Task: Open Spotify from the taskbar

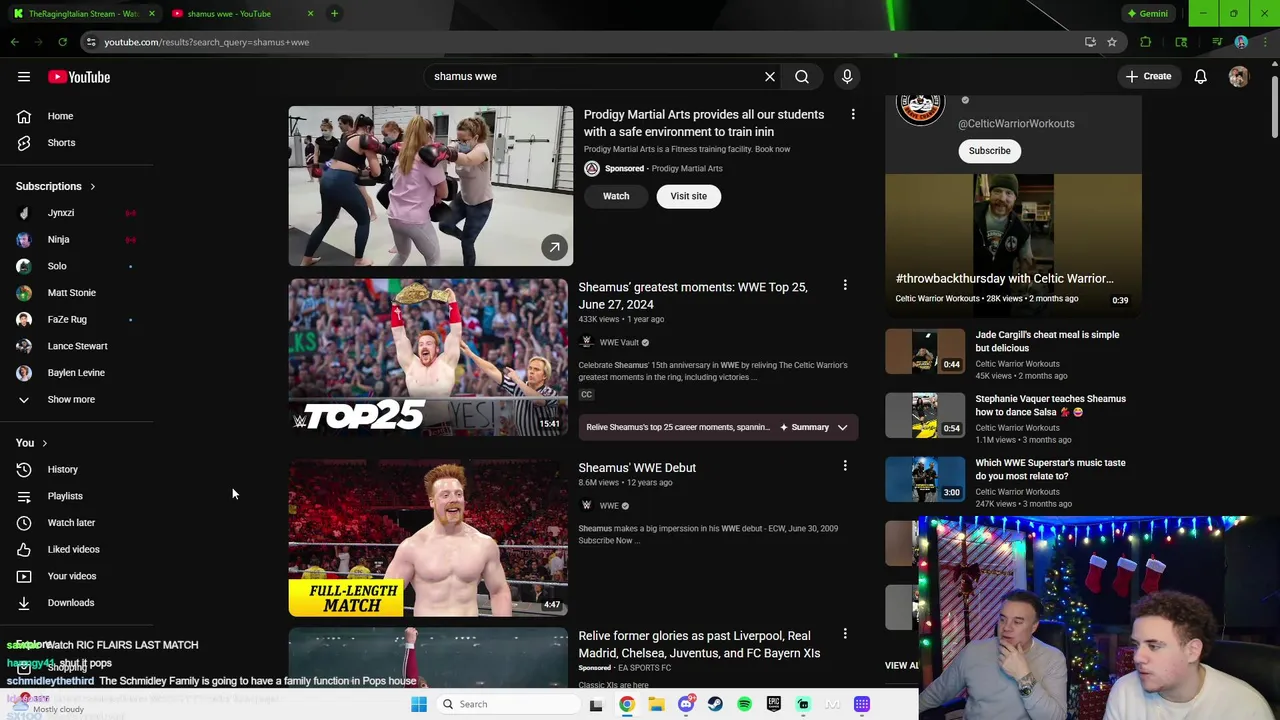Action: (744, 704)
